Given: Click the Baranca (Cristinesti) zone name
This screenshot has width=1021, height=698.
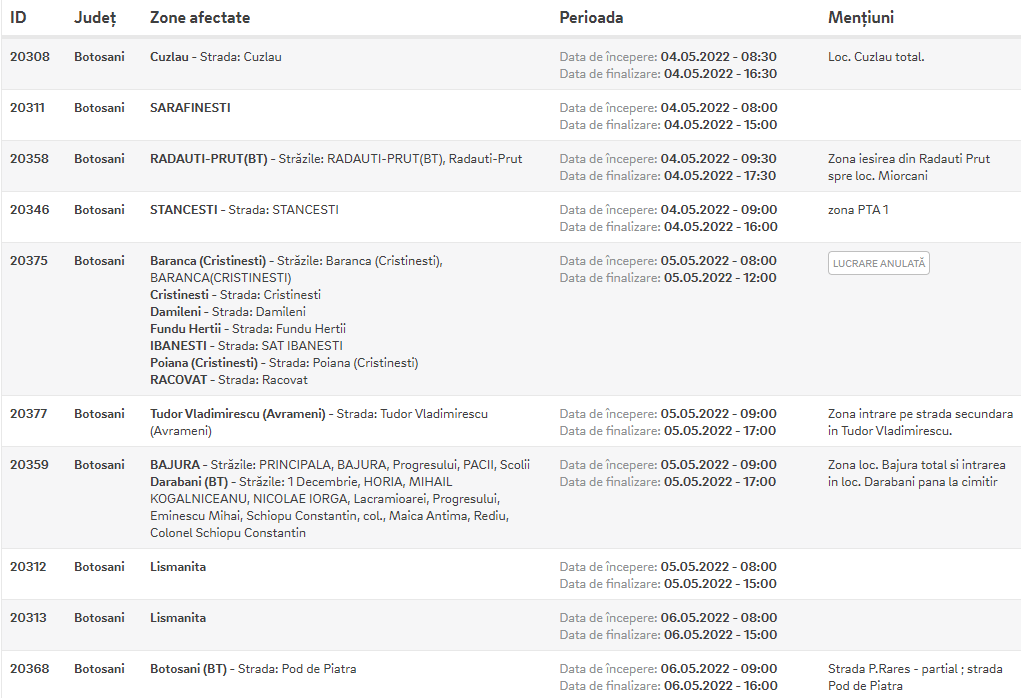Looking at the screenshot, I should (x=208, y=261).
